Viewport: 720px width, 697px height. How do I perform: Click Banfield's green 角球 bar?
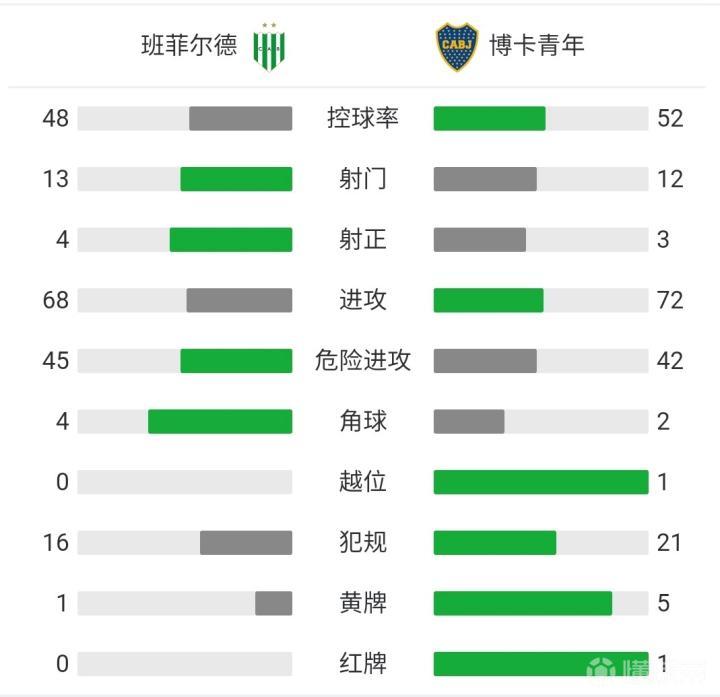pos(220,422)
